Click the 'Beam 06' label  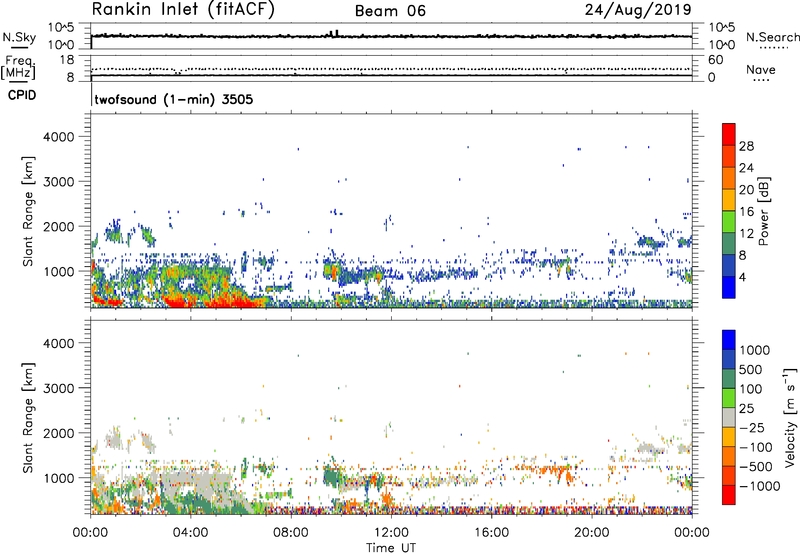click(390, 11)
